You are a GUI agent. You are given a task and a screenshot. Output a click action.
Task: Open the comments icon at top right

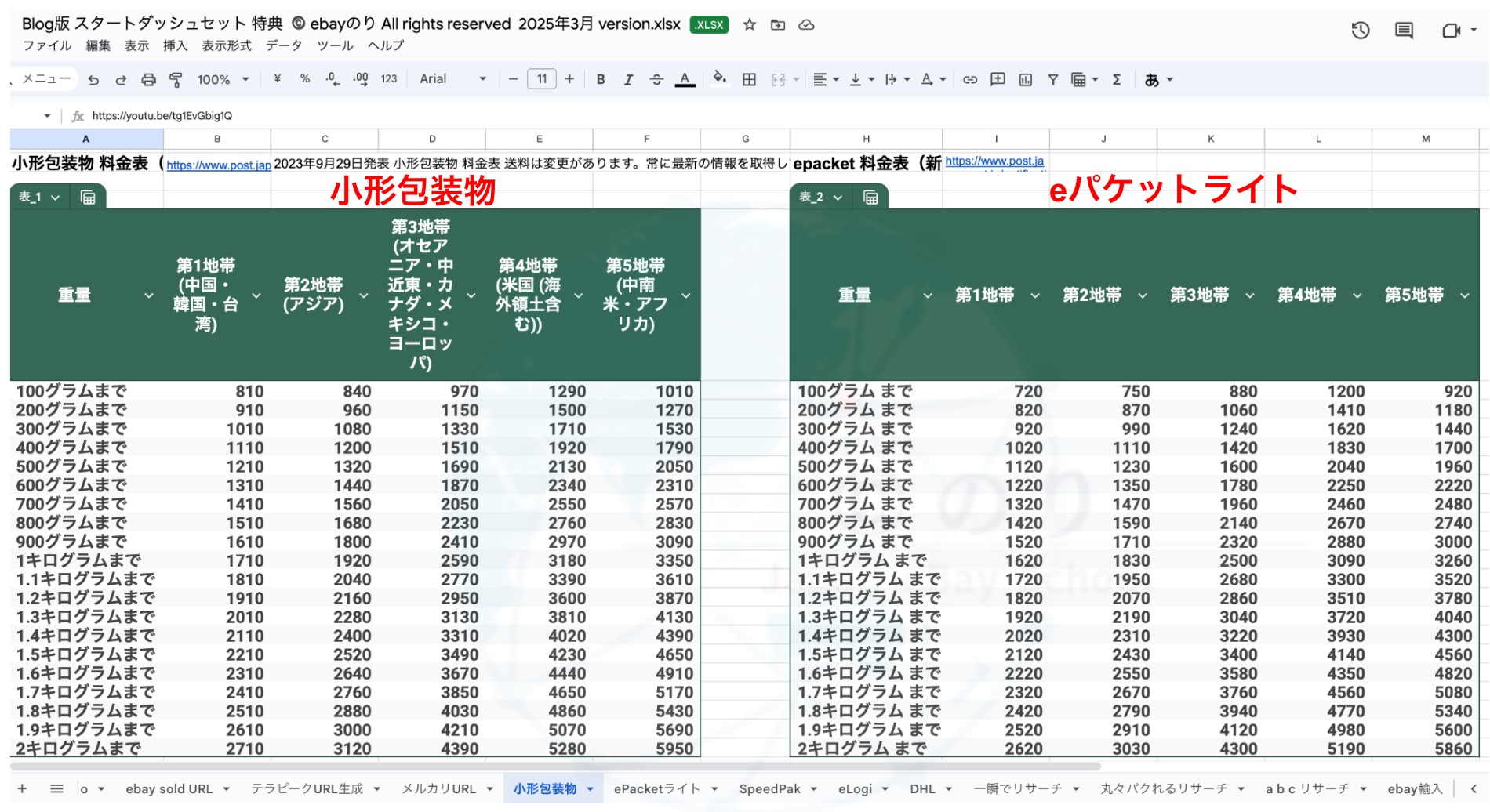(1403, 31)
